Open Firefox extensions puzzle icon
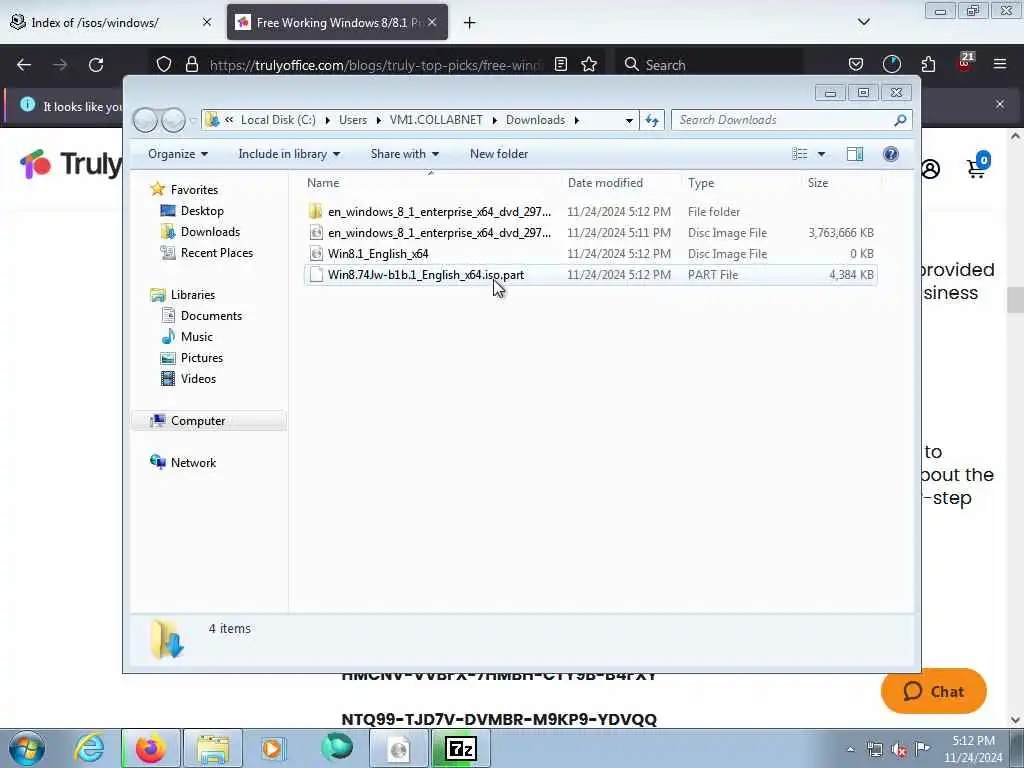The image size is (1024, 768). 928,64
